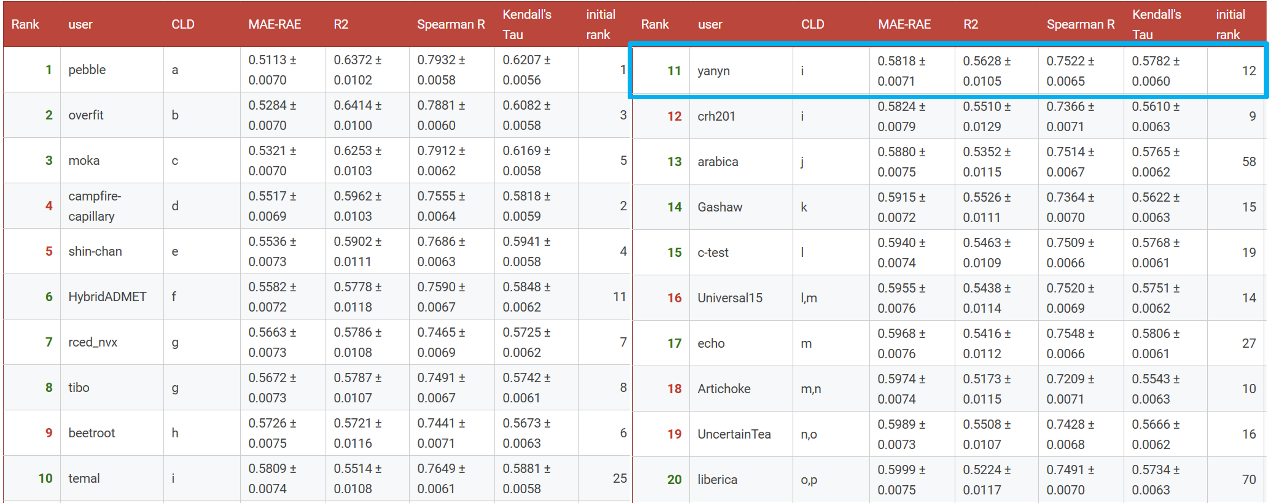This screenshot has height=503, width=1269.
Task: Select the user name c-test
Action: pos(714,252)
